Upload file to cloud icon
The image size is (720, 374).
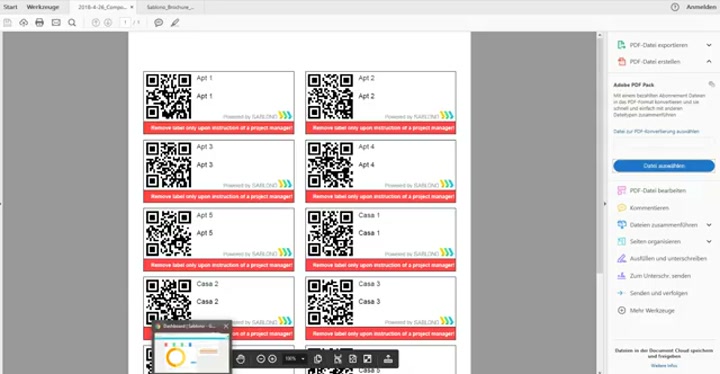23,23
